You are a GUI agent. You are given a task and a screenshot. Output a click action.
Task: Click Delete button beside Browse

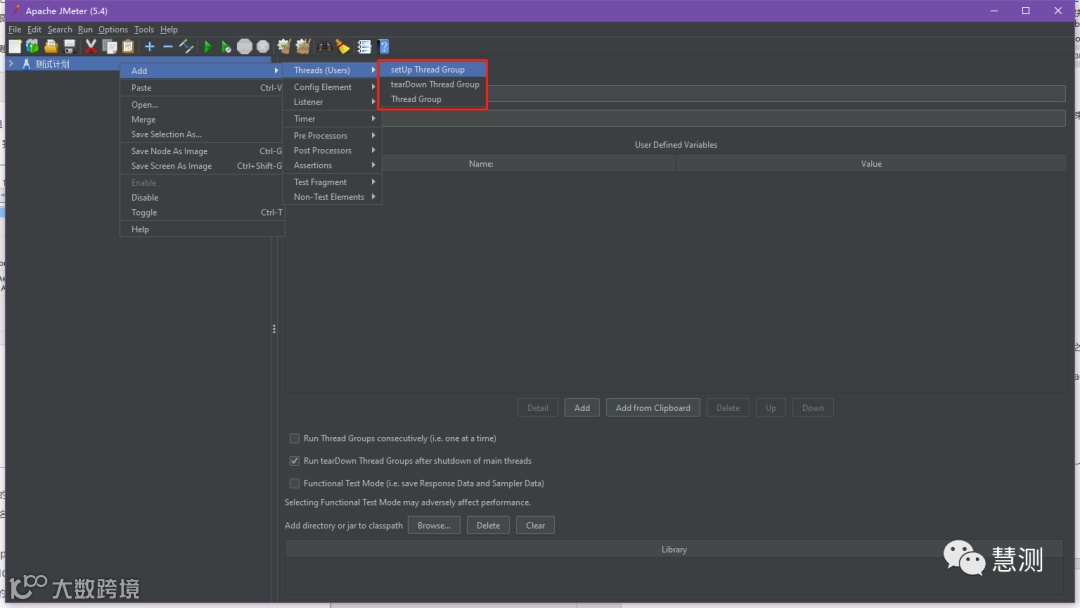(x=488, y=525)
